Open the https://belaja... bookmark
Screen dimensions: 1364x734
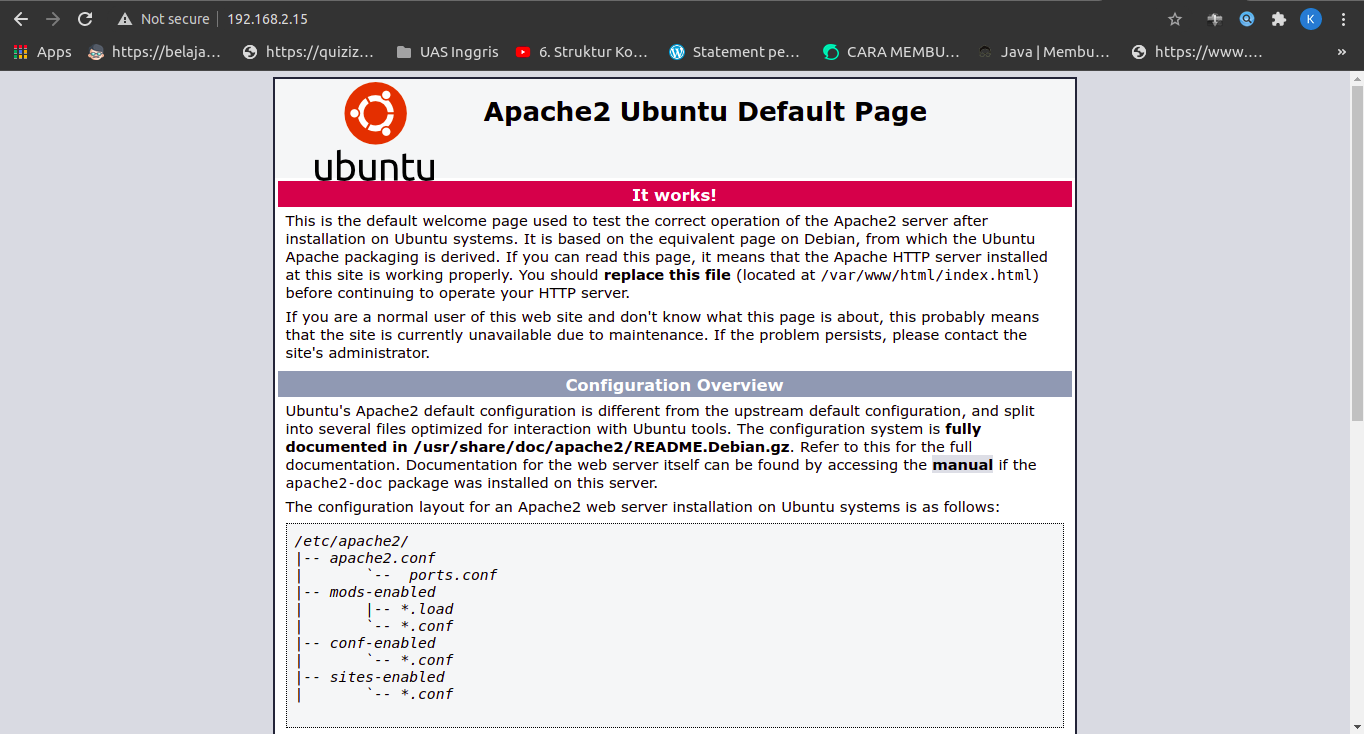coord(155,52)
